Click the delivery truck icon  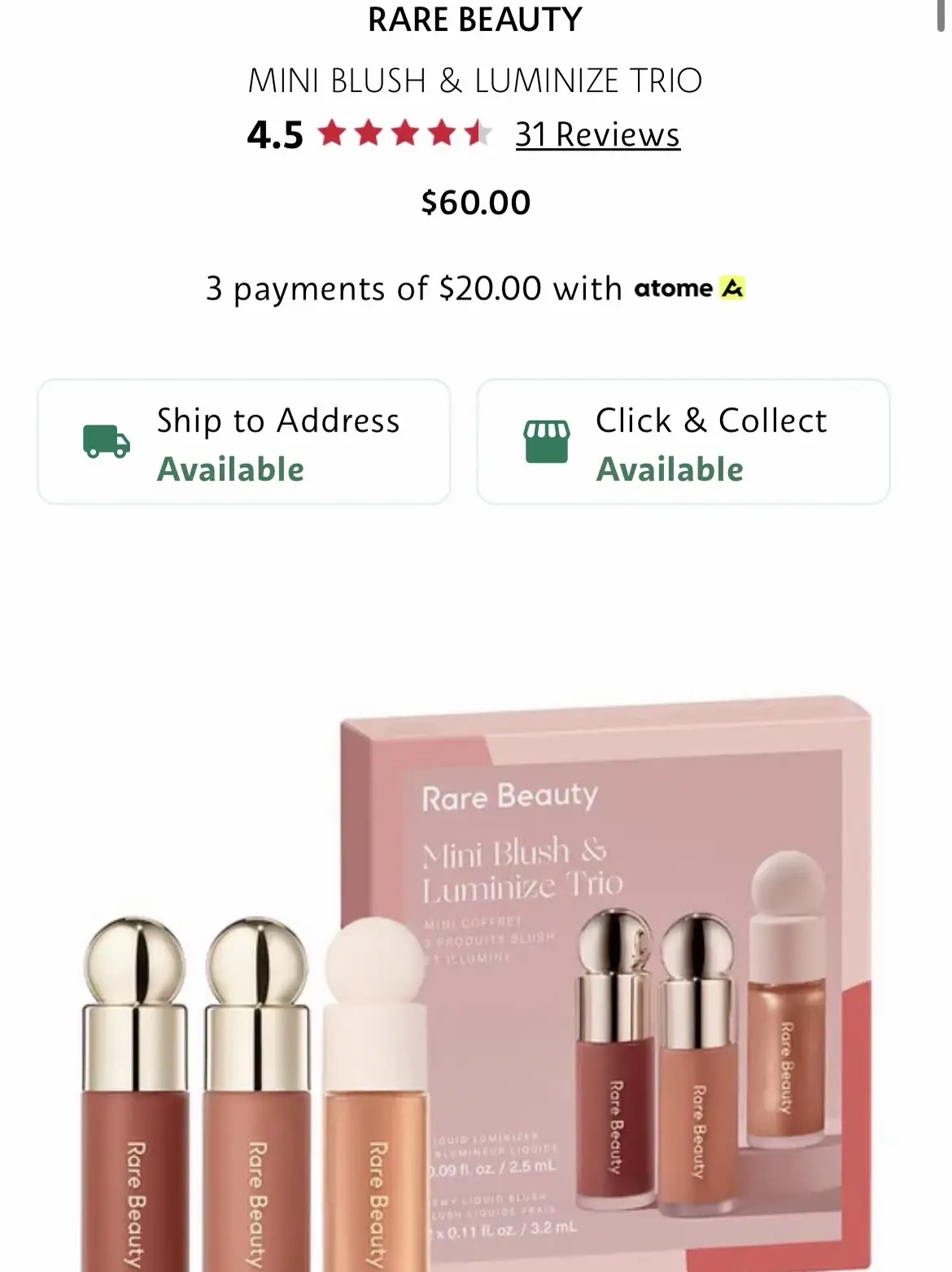tap(106, 442)
